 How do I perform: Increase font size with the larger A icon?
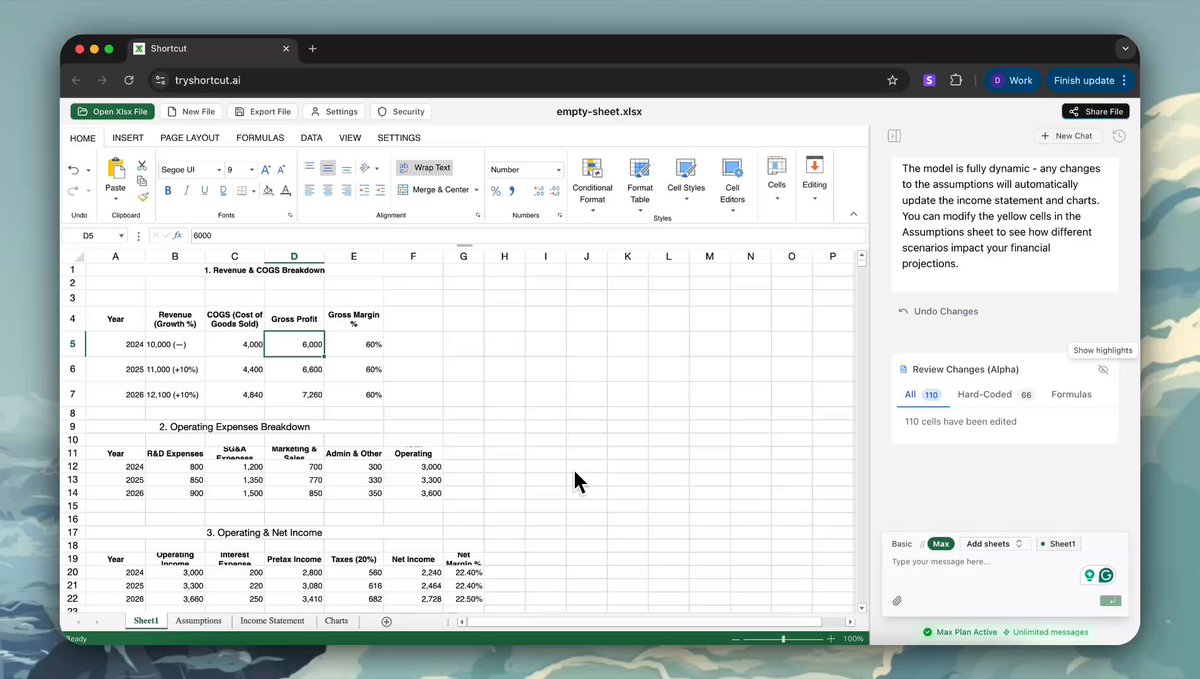coord(266,170)
